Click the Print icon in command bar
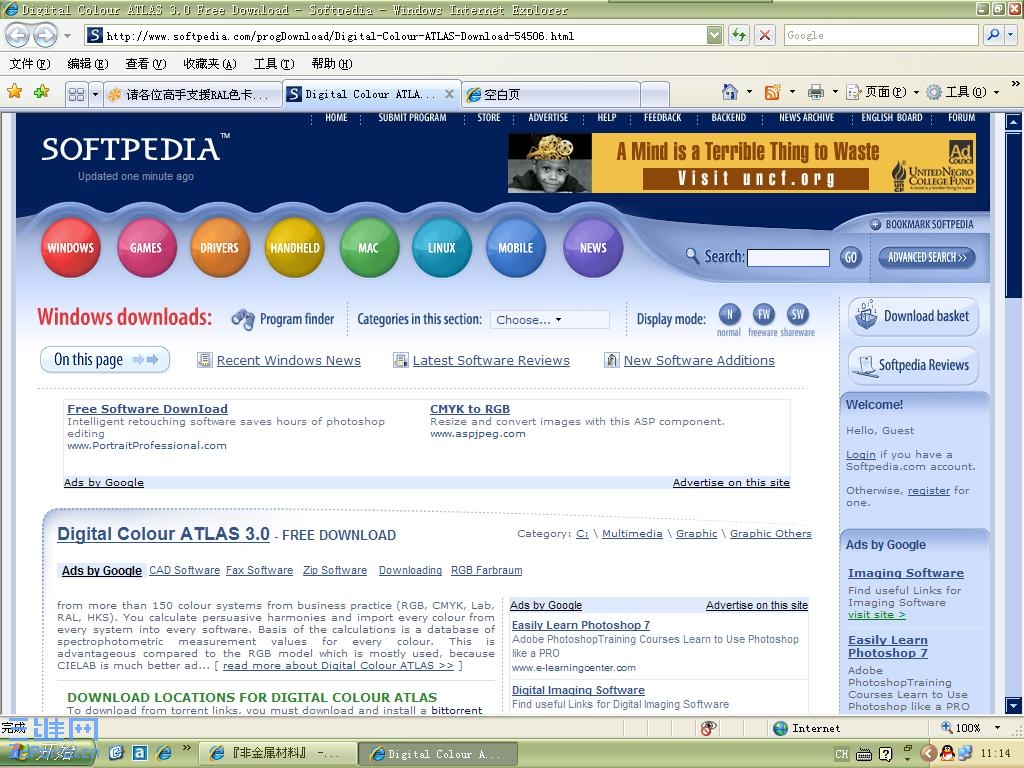The height and width of the screenshot is (768, 1024). point(816,92)
